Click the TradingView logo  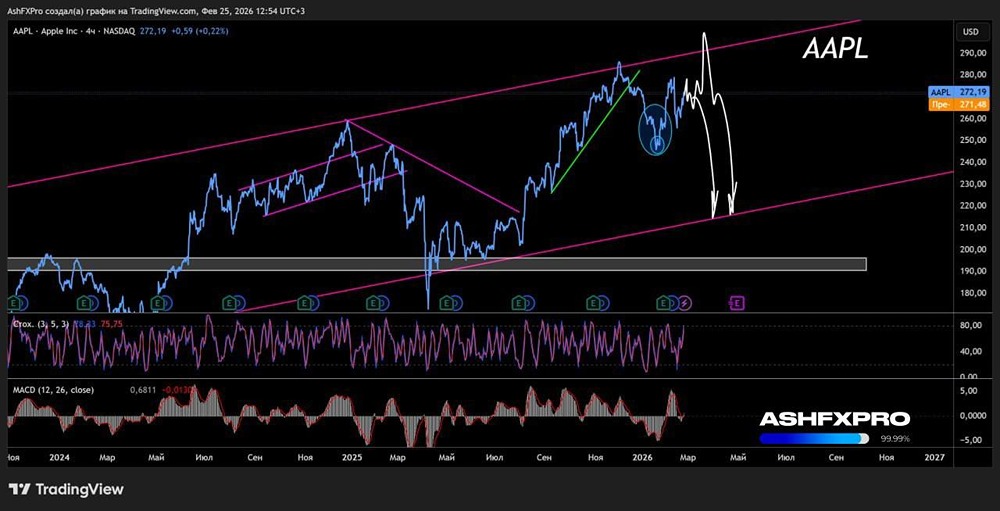point(66,489)
